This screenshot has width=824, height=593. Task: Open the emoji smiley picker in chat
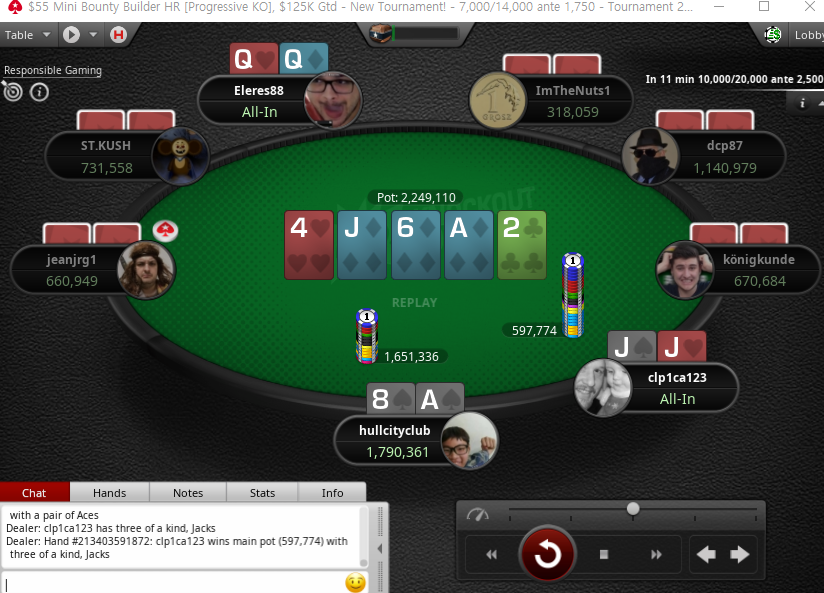click(x=355, y=582)
